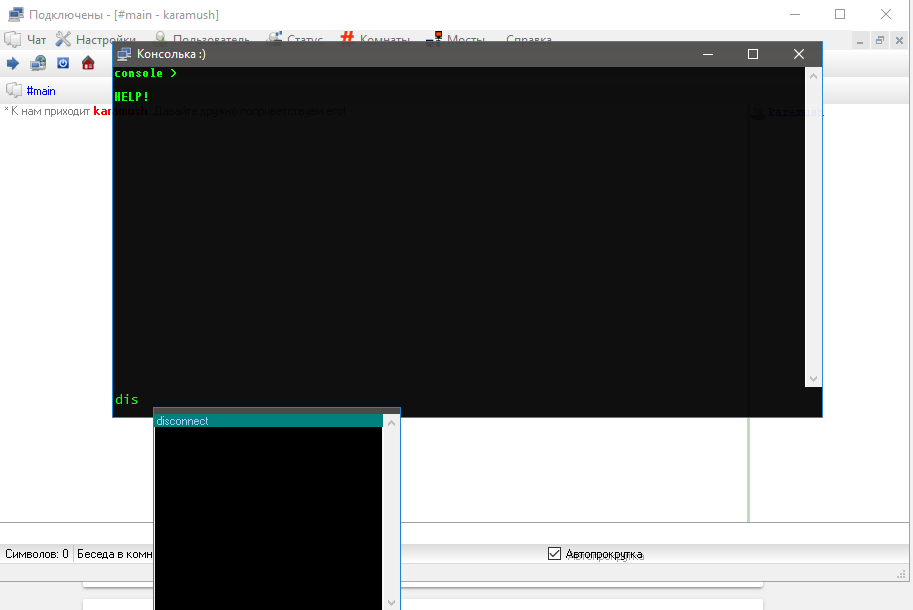Click the speech bubble icon beside #main
The height and width of the screenshot is (610, 913).
(14, 90)
